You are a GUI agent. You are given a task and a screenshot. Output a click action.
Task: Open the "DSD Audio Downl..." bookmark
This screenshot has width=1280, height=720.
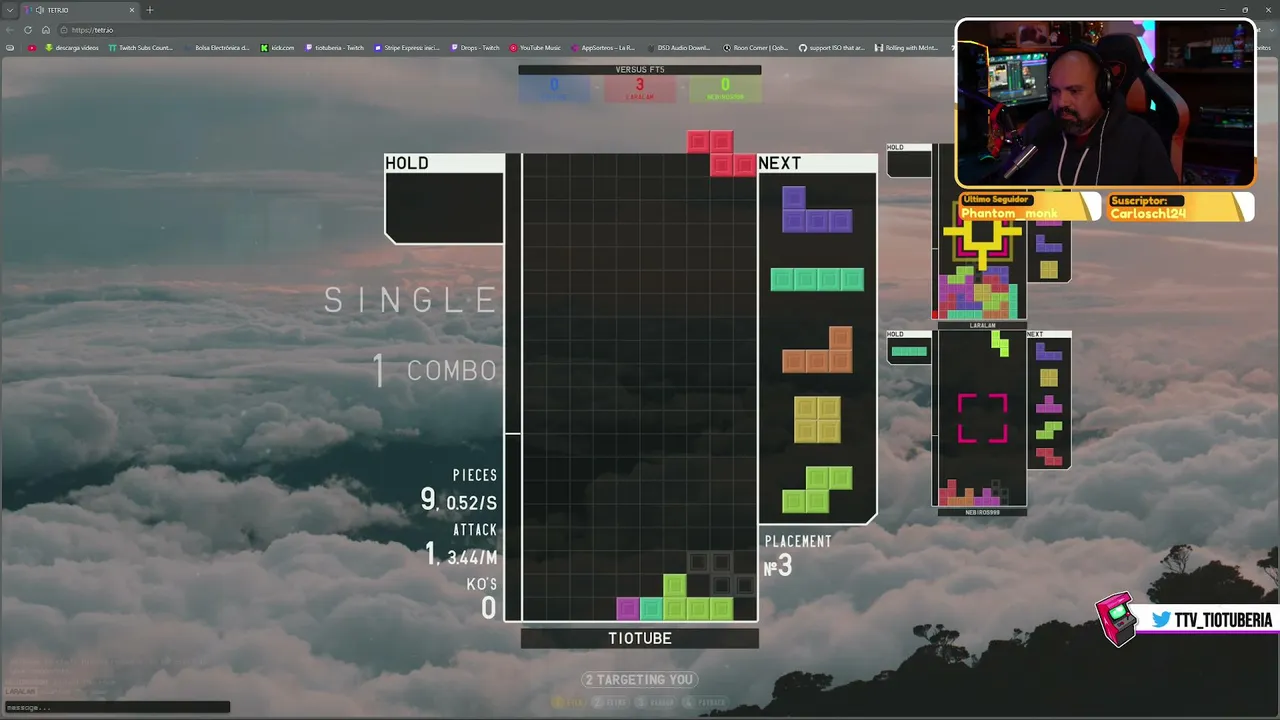pyautogui.click(x=678, y=48)
